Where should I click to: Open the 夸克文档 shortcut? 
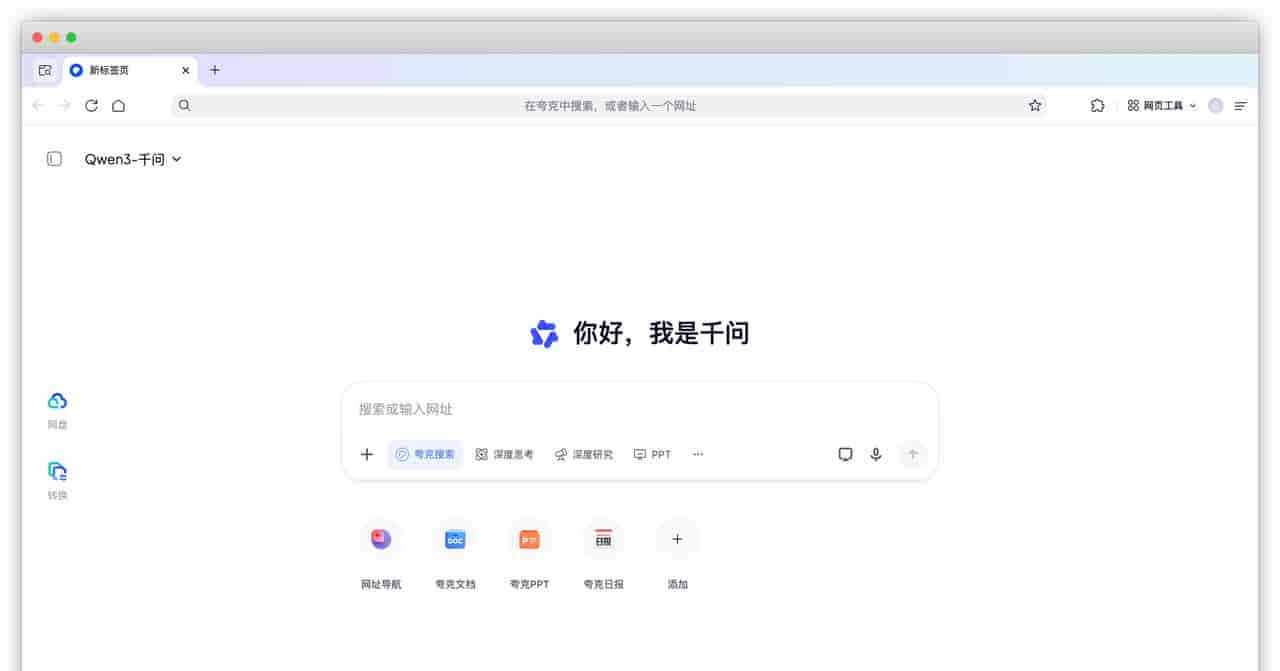coord(455,555)
